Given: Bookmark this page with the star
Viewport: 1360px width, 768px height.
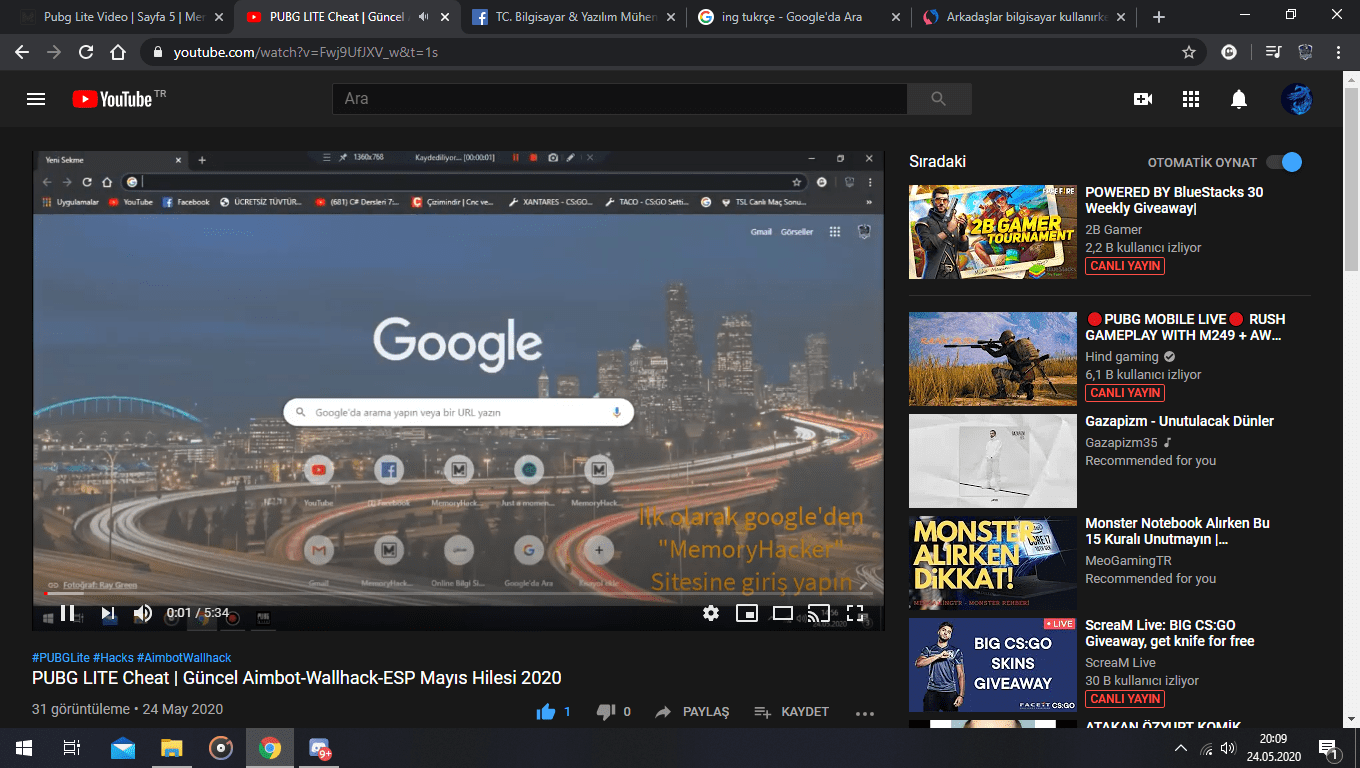Looking at the screenshot, I should pyautogui.click(x=1188, y=52).
